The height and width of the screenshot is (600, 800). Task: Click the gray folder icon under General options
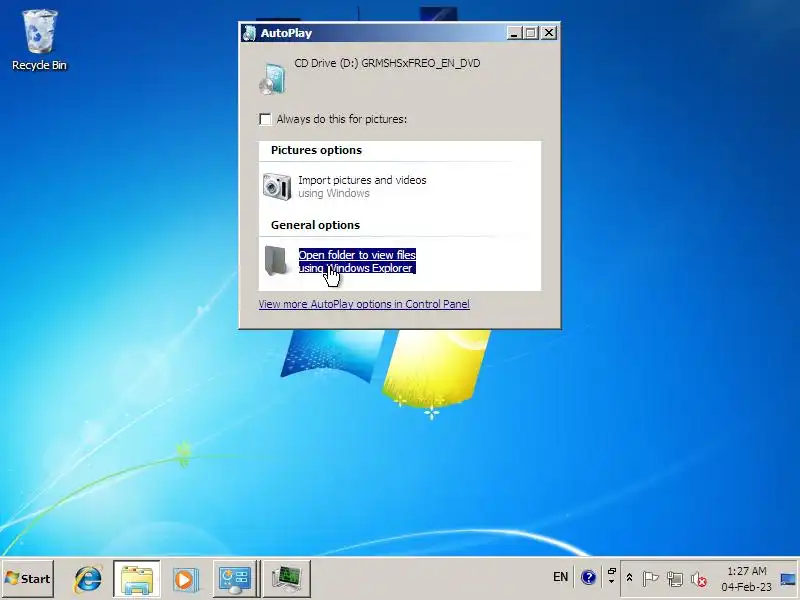tap(277, 261)
